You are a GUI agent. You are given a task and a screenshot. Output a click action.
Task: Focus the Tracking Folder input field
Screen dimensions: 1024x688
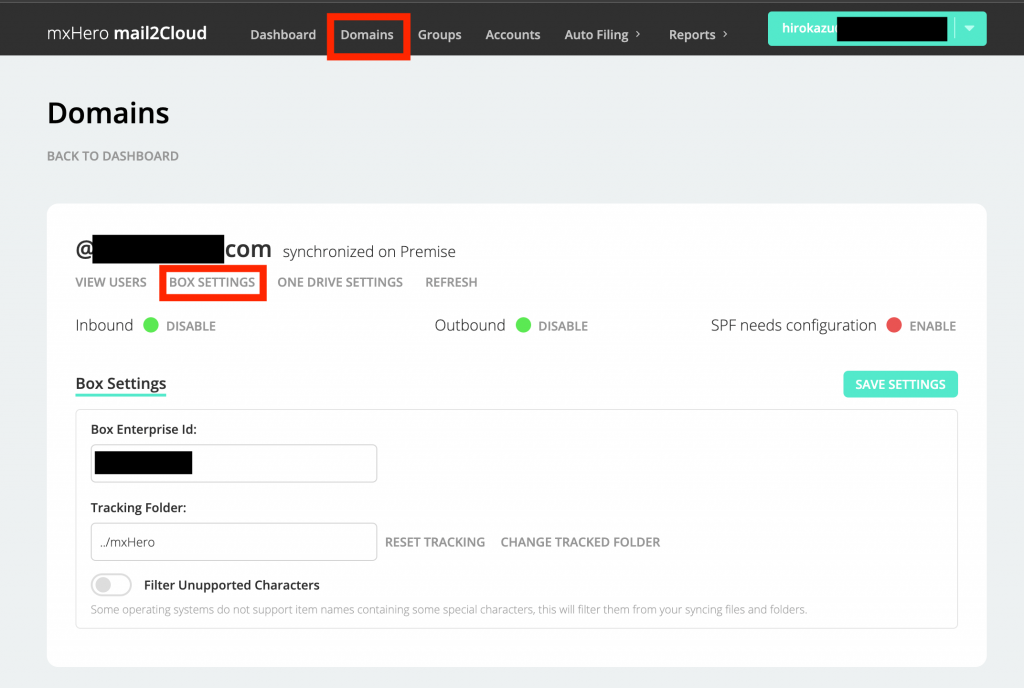point(234,542)
